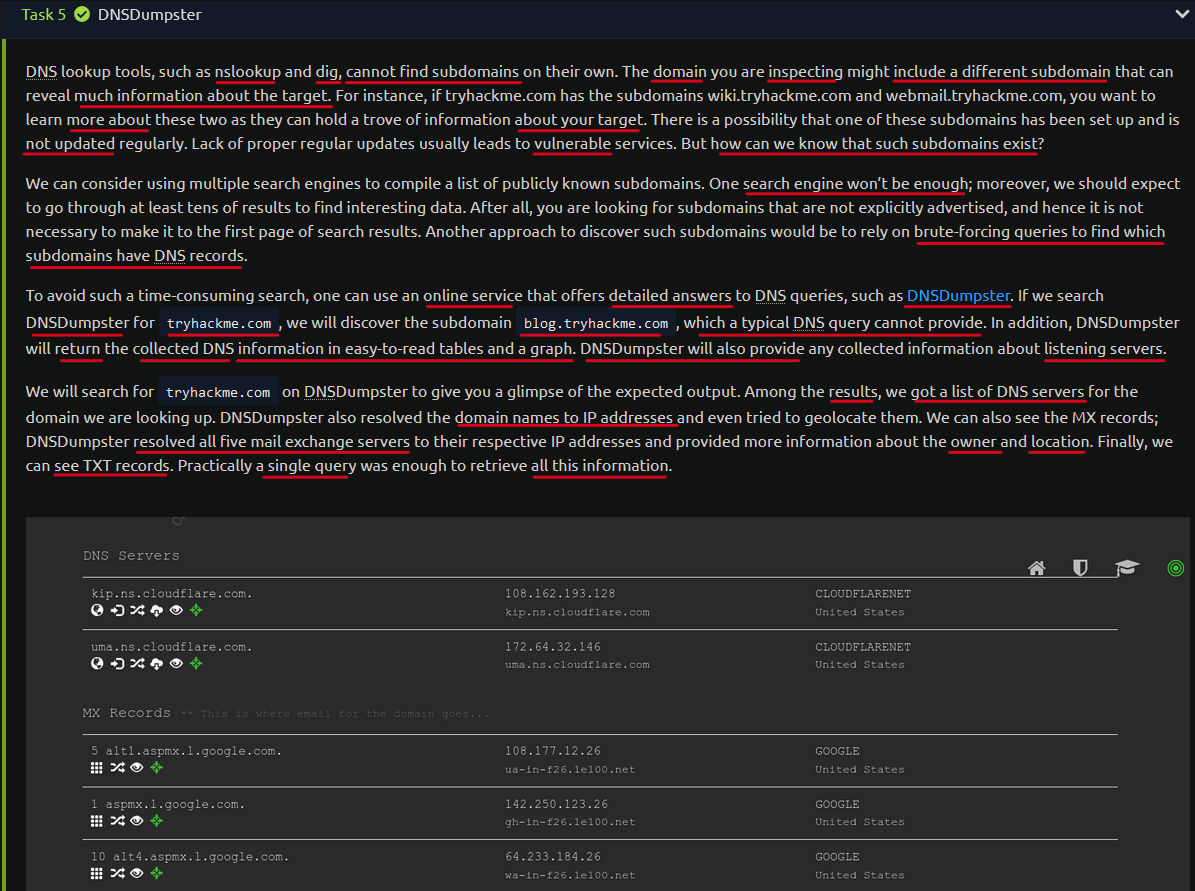
Task: Click the MX Records section heading
Action: coord(127,713)
